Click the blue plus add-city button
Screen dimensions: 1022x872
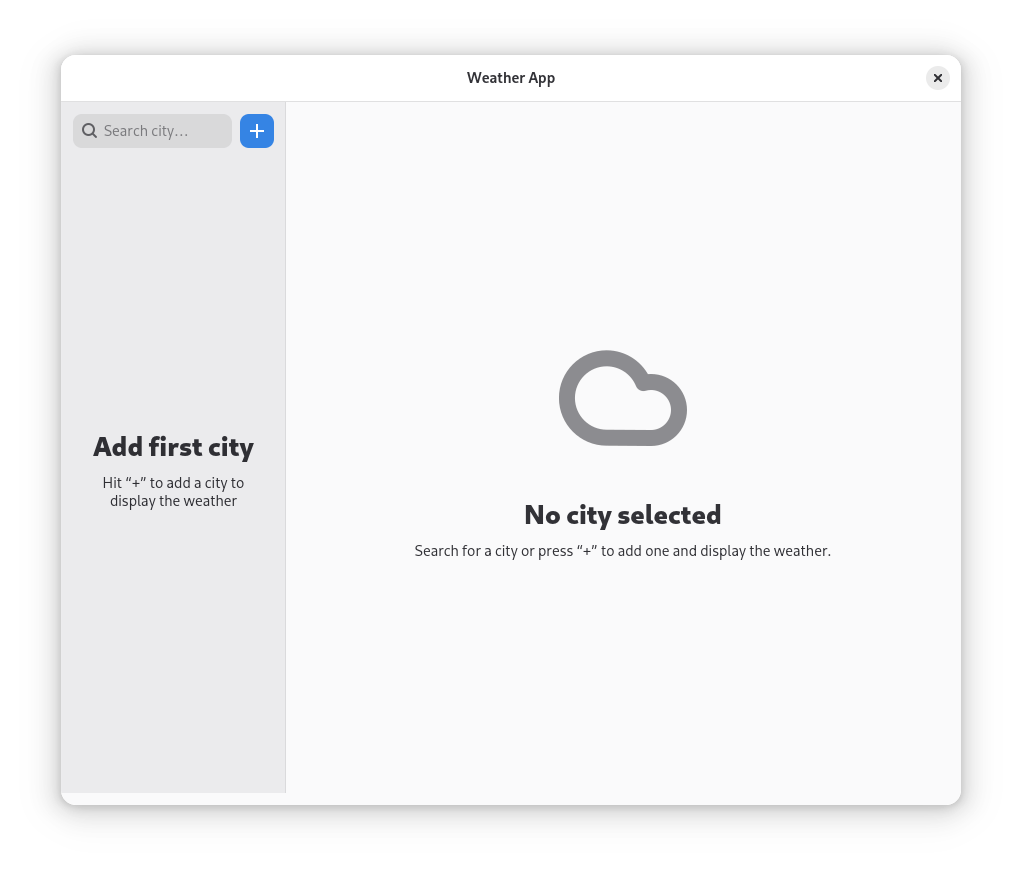257,131
